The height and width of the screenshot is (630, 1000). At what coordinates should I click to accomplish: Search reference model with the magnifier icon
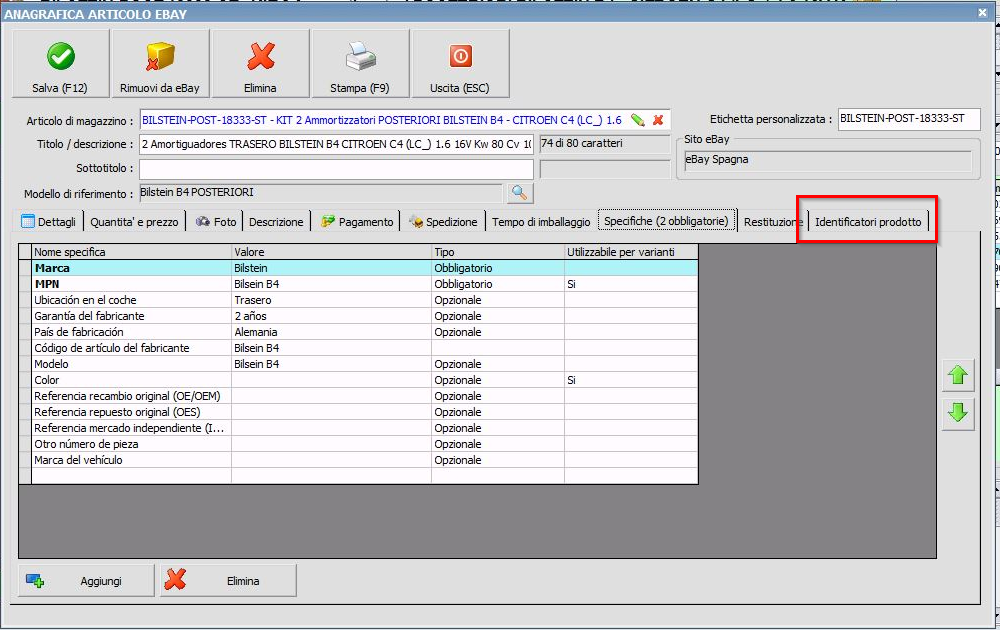click(521, 192)
